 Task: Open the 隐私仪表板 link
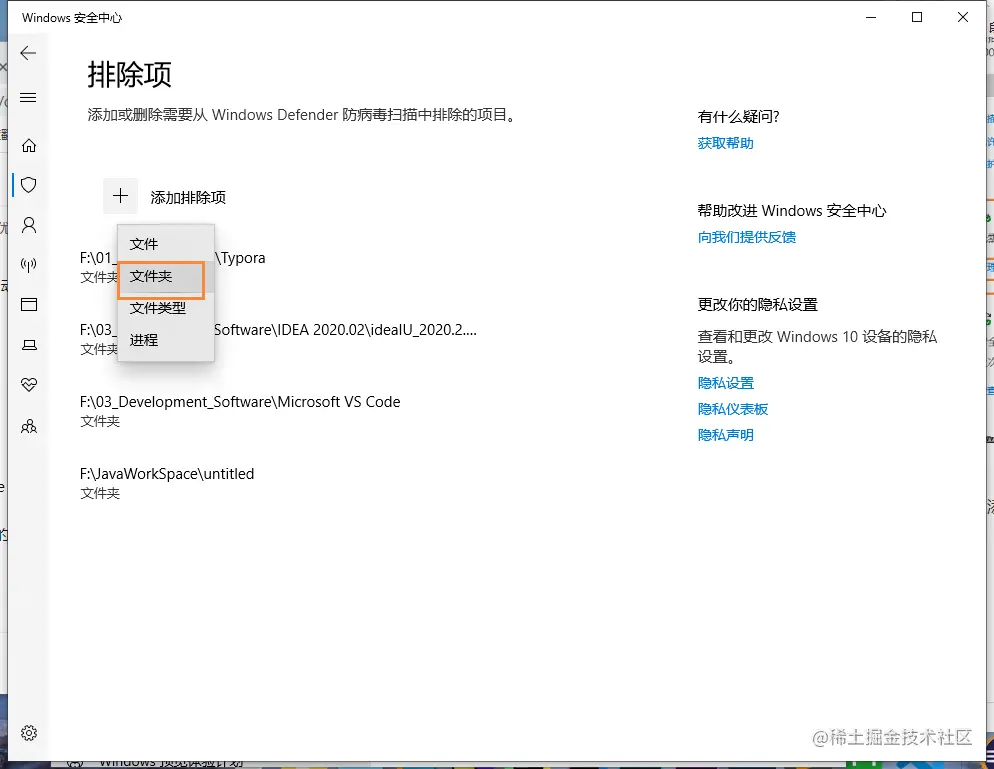733,409
